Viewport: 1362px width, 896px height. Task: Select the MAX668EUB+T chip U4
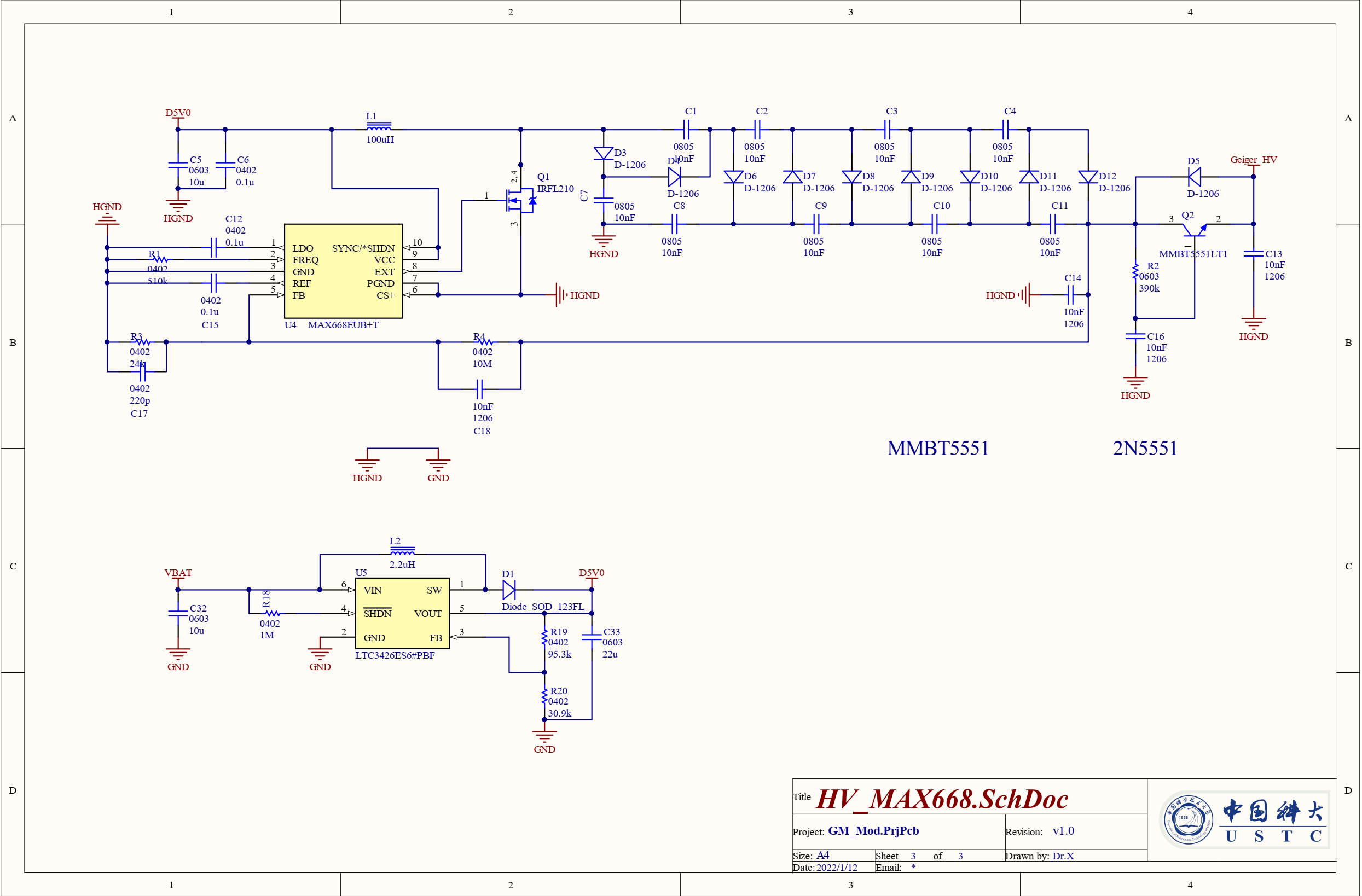(x=343, y=271)
